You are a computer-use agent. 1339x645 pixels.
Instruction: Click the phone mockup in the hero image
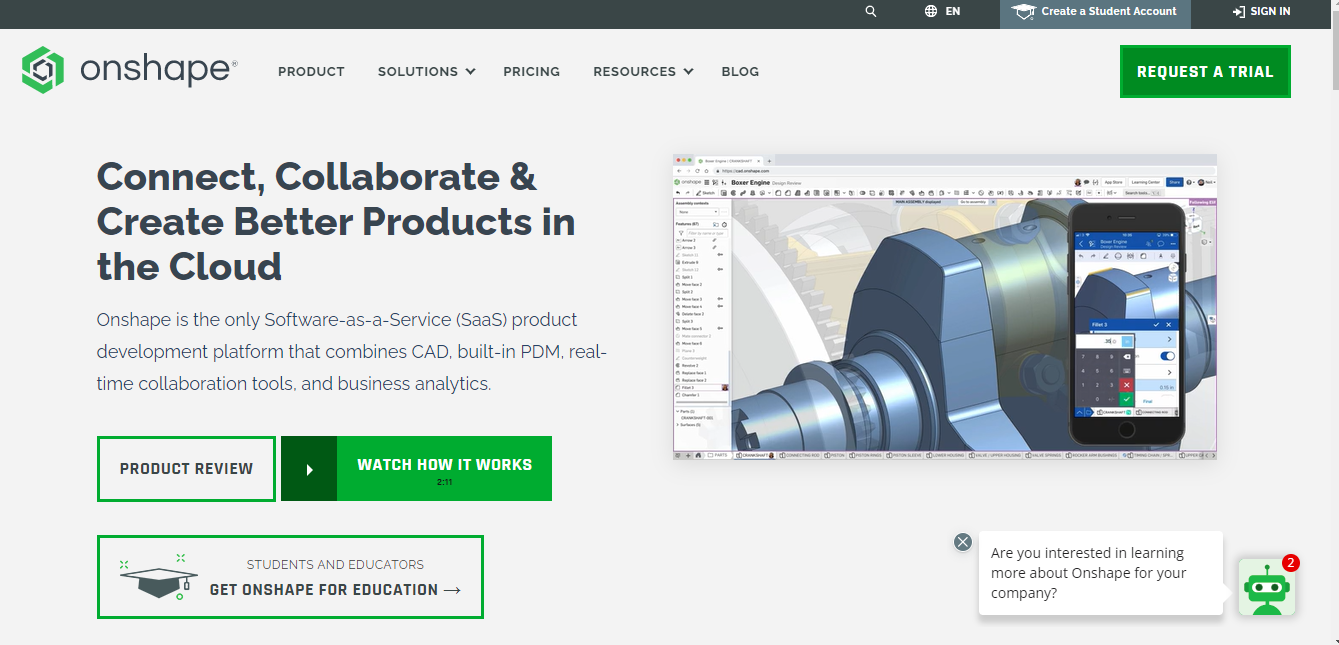point(1125,325)
